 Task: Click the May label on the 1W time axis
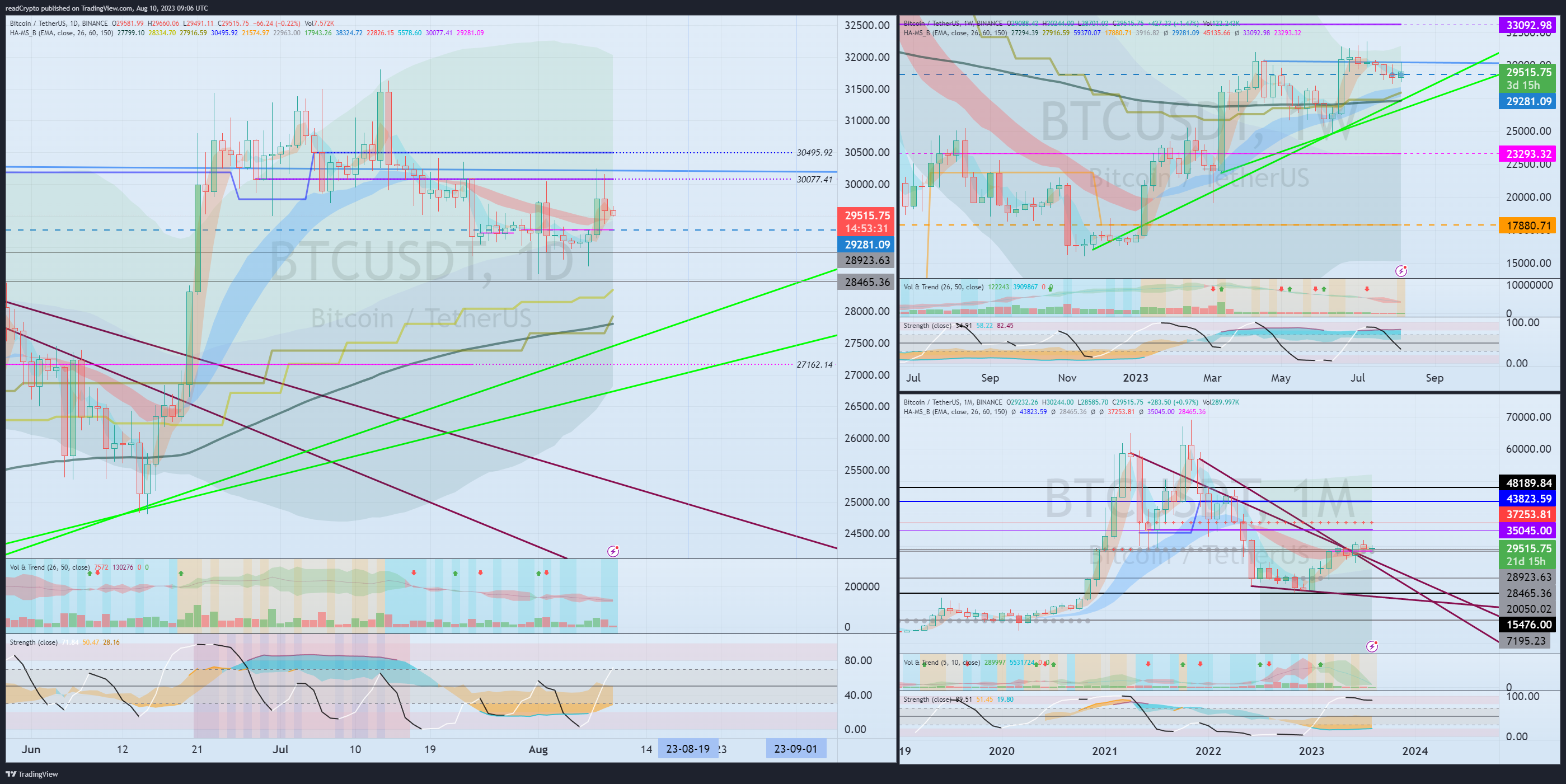(1281, 378)
